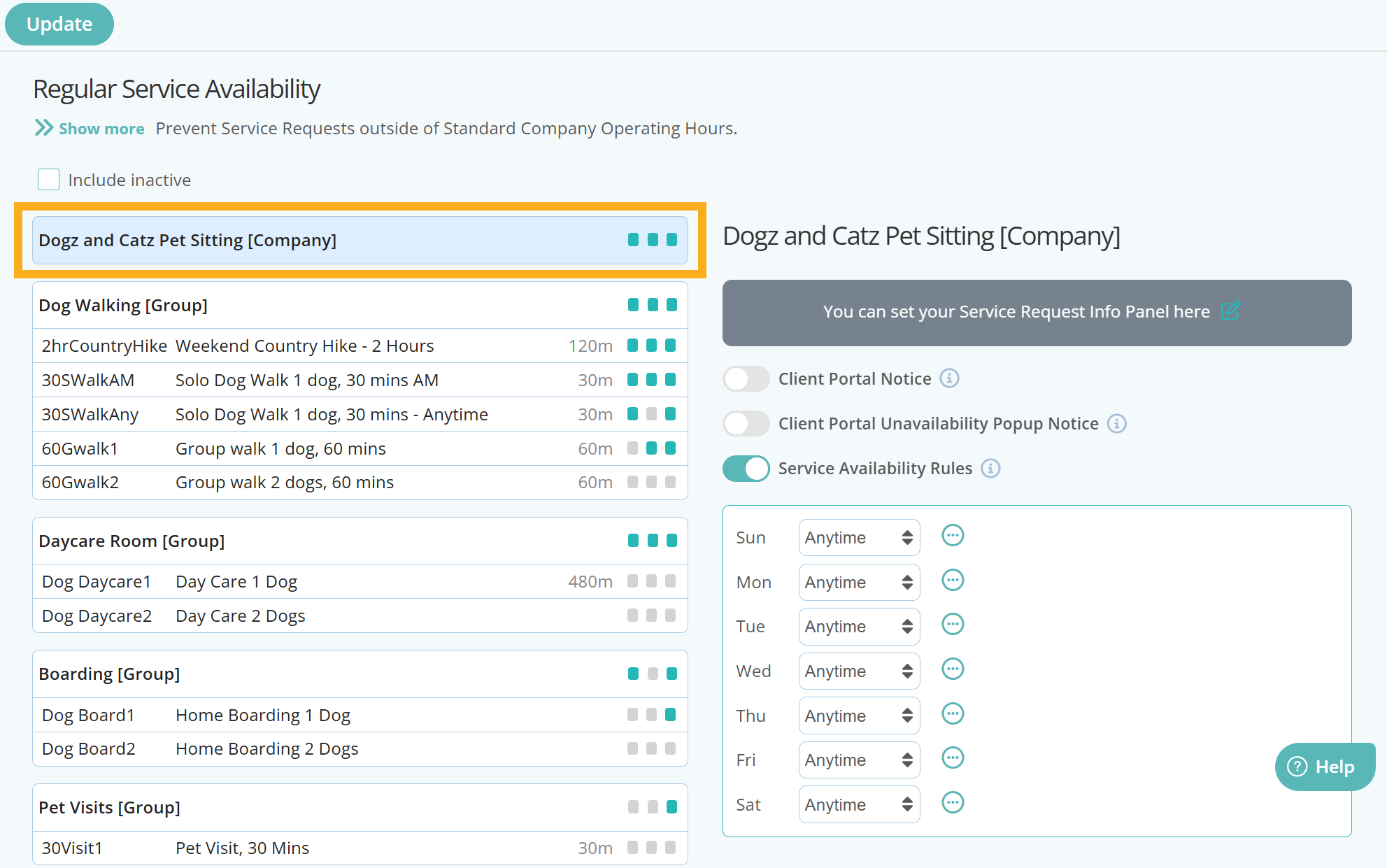Click the teal last indicator on Pet Visits group
Viewport: 1387px width, 868px height.
pos(671,807)
